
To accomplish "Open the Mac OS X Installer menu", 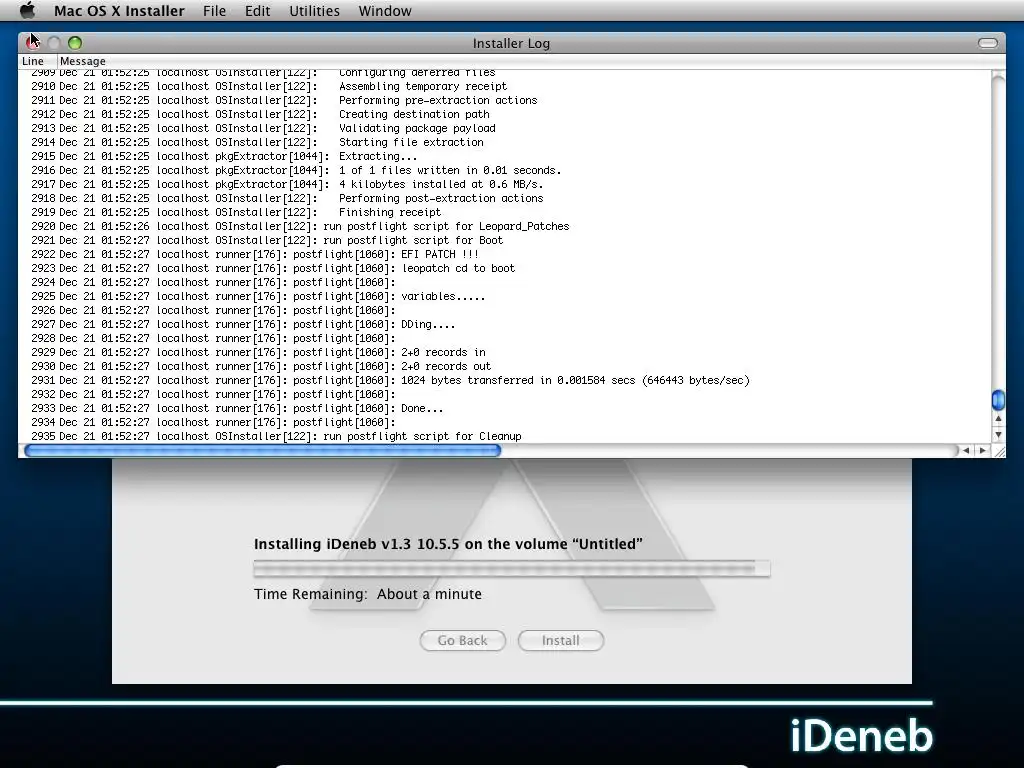I will 119,11.
